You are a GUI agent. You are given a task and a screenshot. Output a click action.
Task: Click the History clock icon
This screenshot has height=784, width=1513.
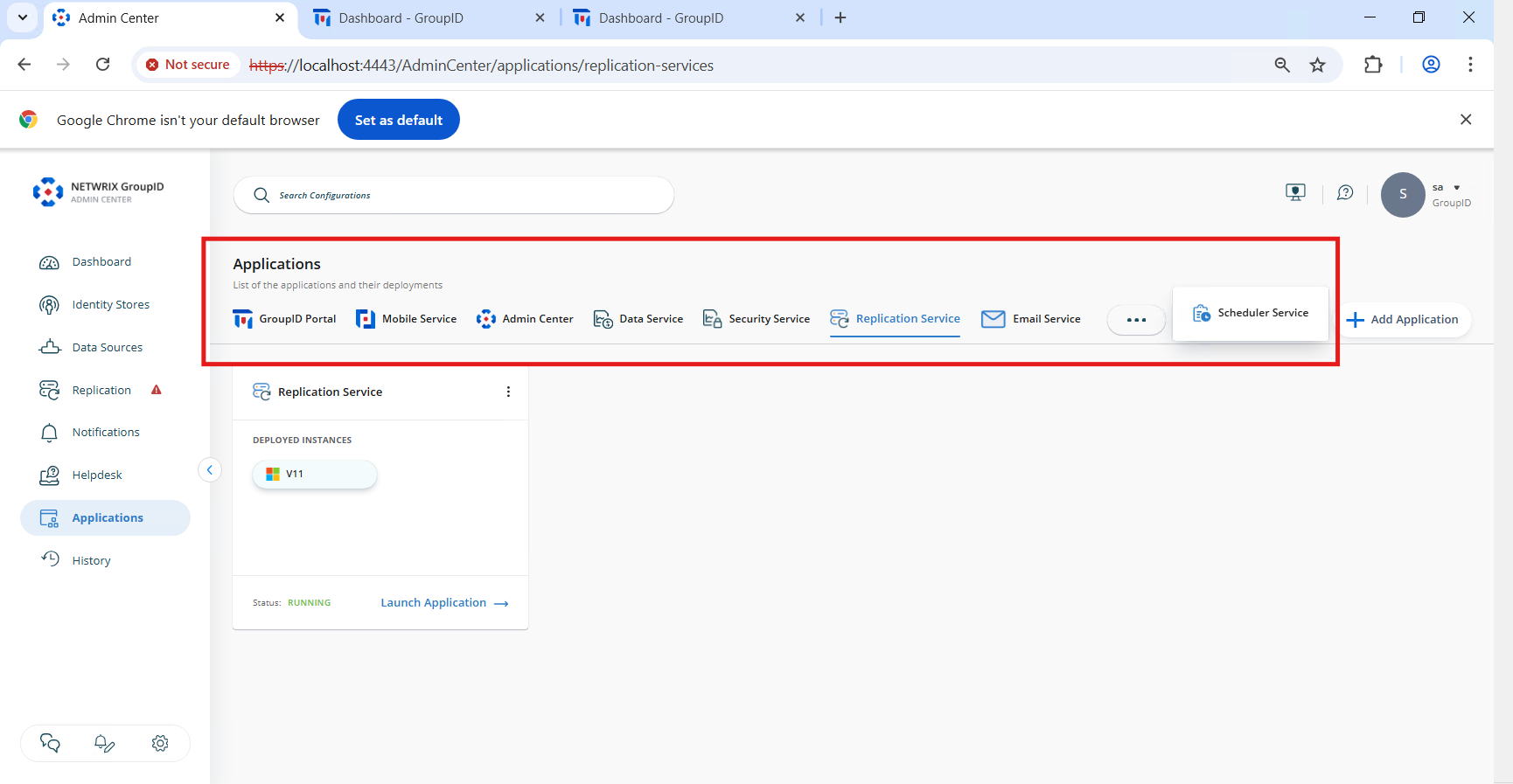click(x=50, y=560)
